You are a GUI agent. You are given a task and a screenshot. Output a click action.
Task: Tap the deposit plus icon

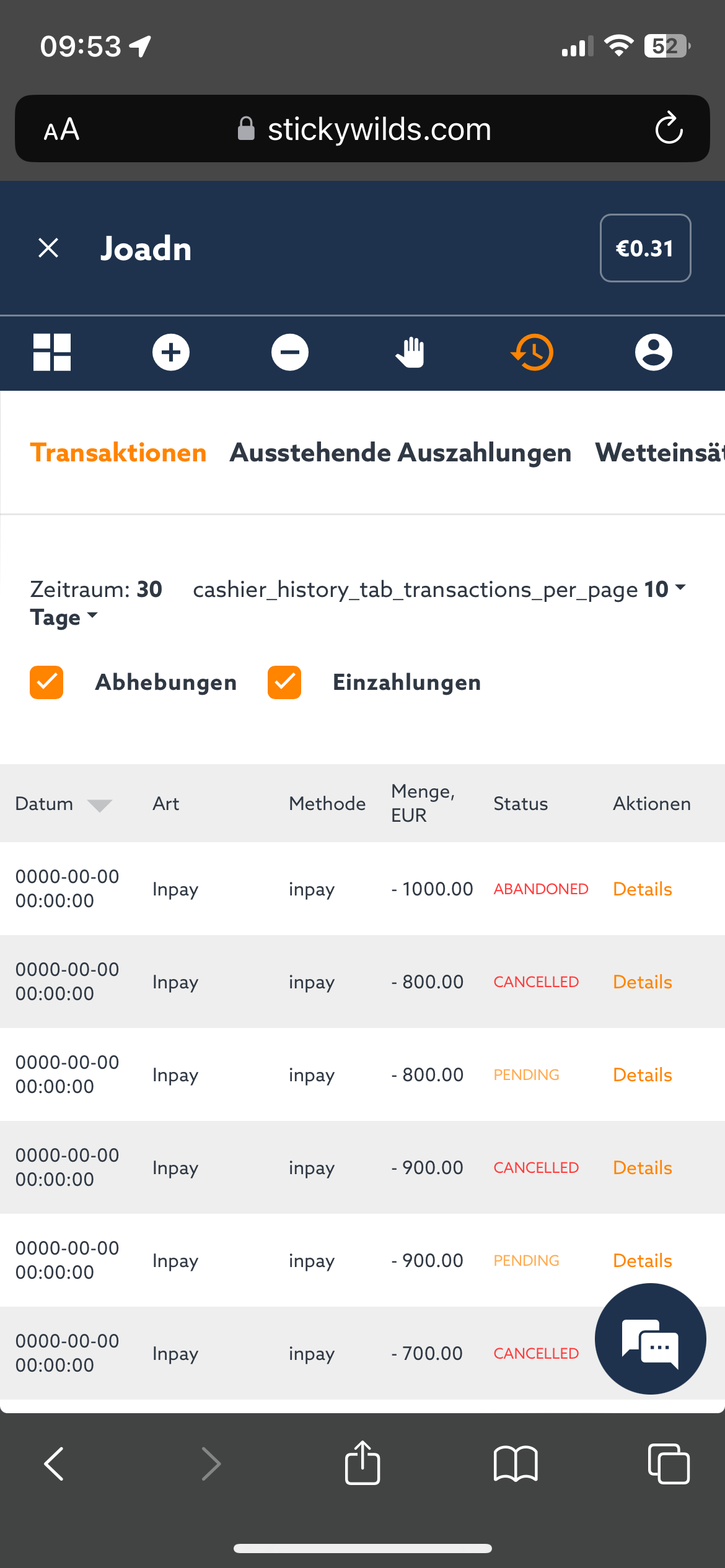pos(171,352)
